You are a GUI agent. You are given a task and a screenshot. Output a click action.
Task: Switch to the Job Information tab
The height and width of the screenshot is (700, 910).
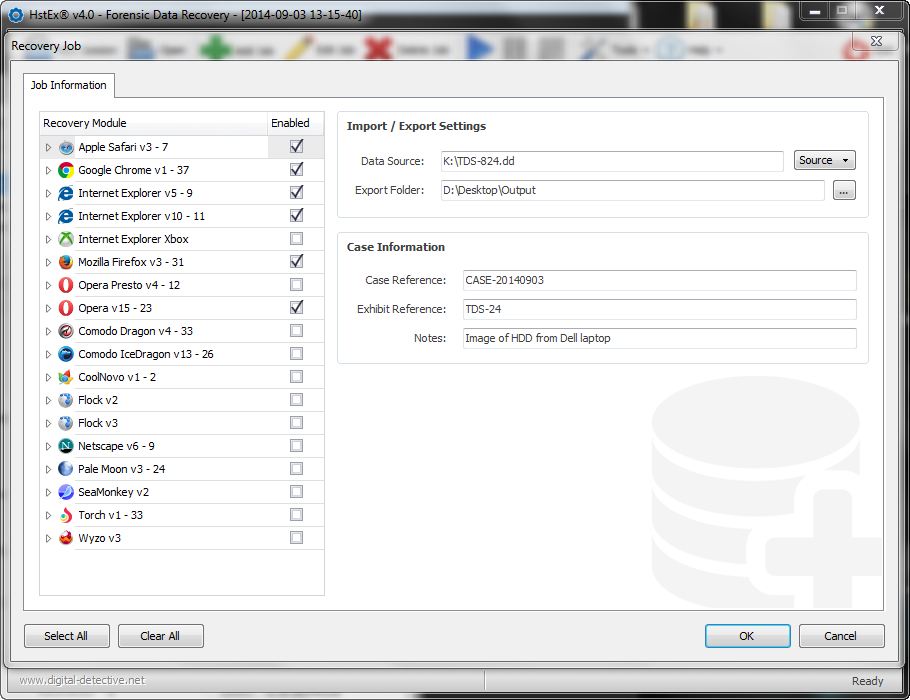pyautogui.click(x=68, y=85)
